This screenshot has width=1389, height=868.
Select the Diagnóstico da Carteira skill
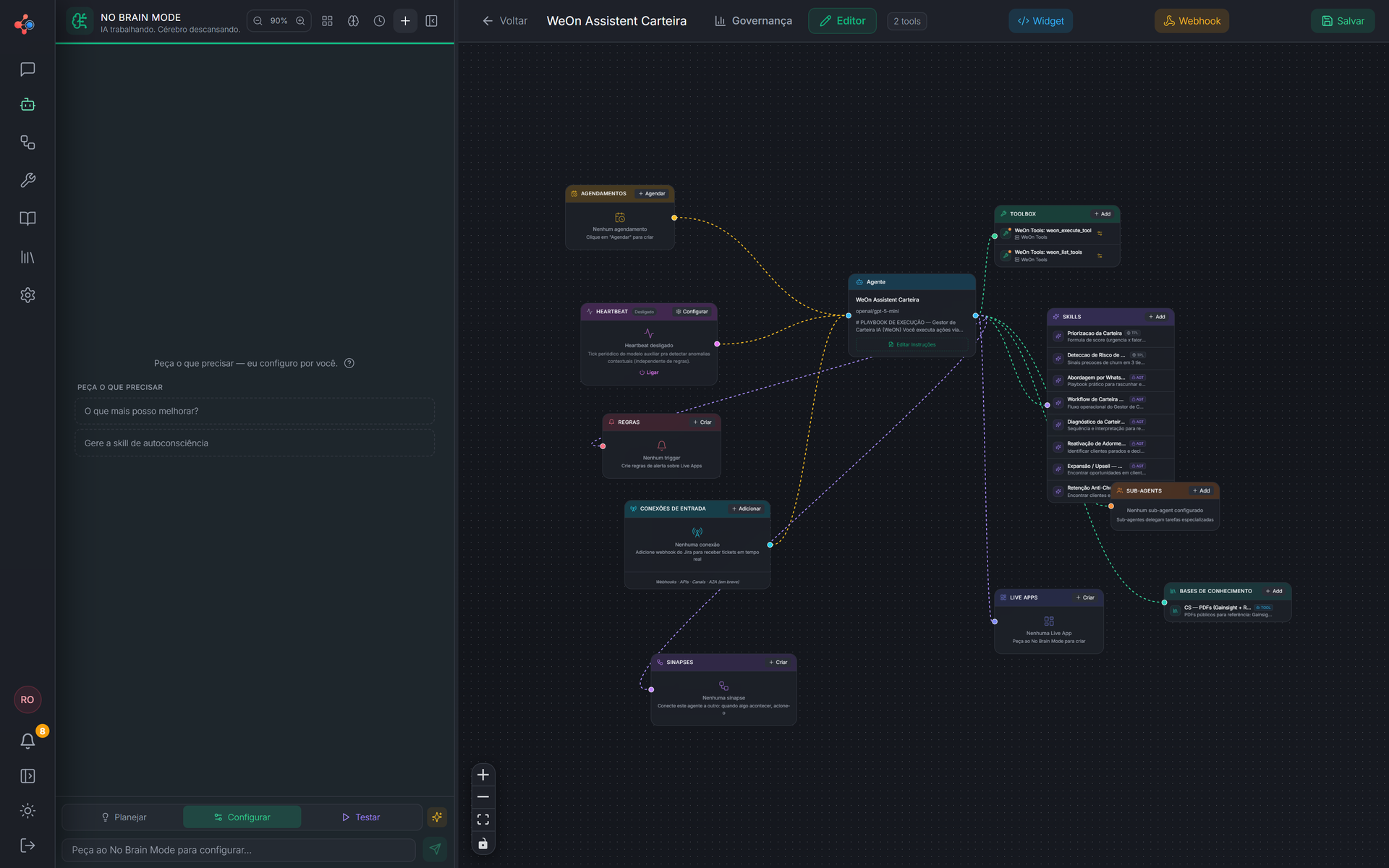1110,425
